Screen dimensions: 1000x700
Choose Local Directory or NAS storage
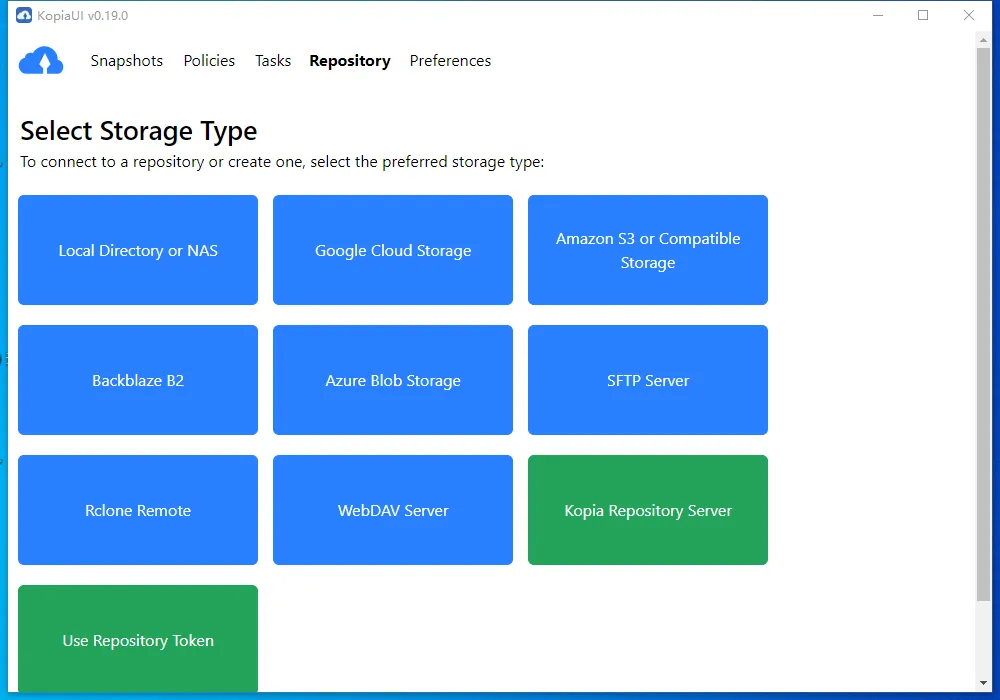click(138, 250)
